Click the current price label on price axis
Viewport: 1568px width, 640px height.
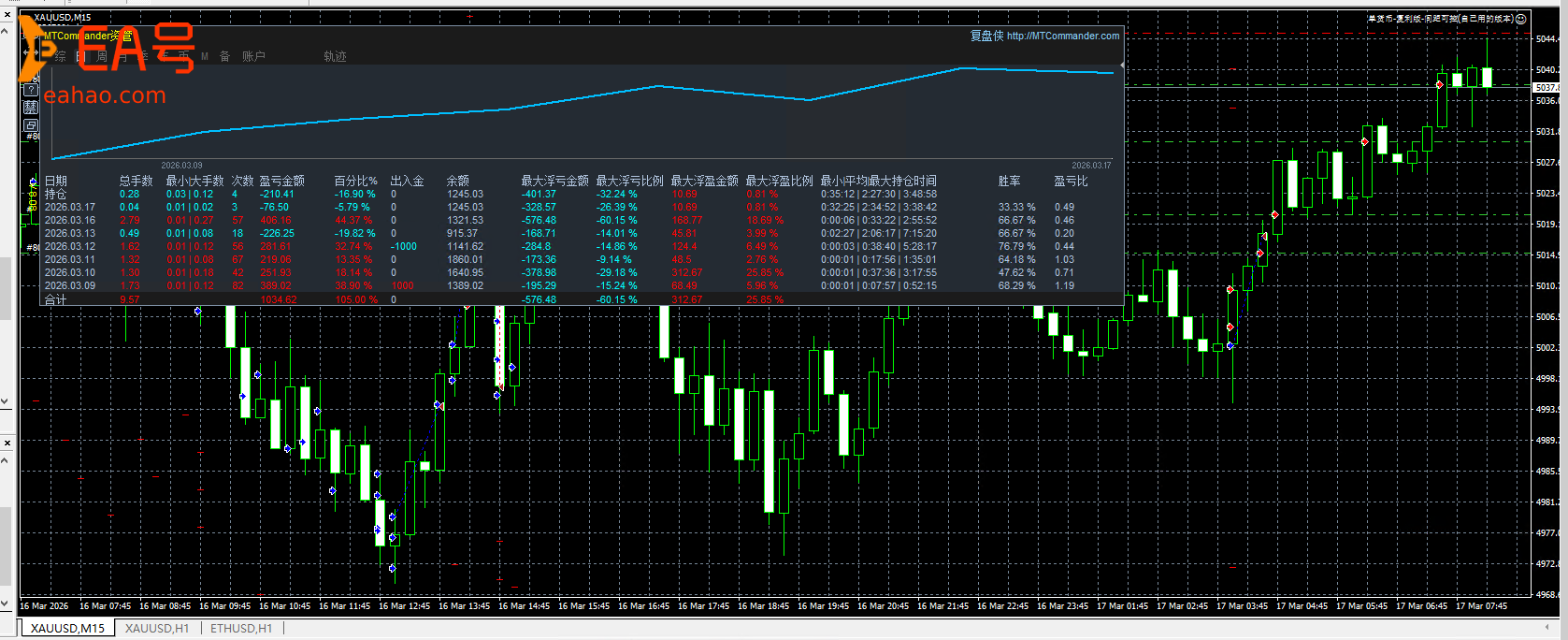tap(1546, 87)
